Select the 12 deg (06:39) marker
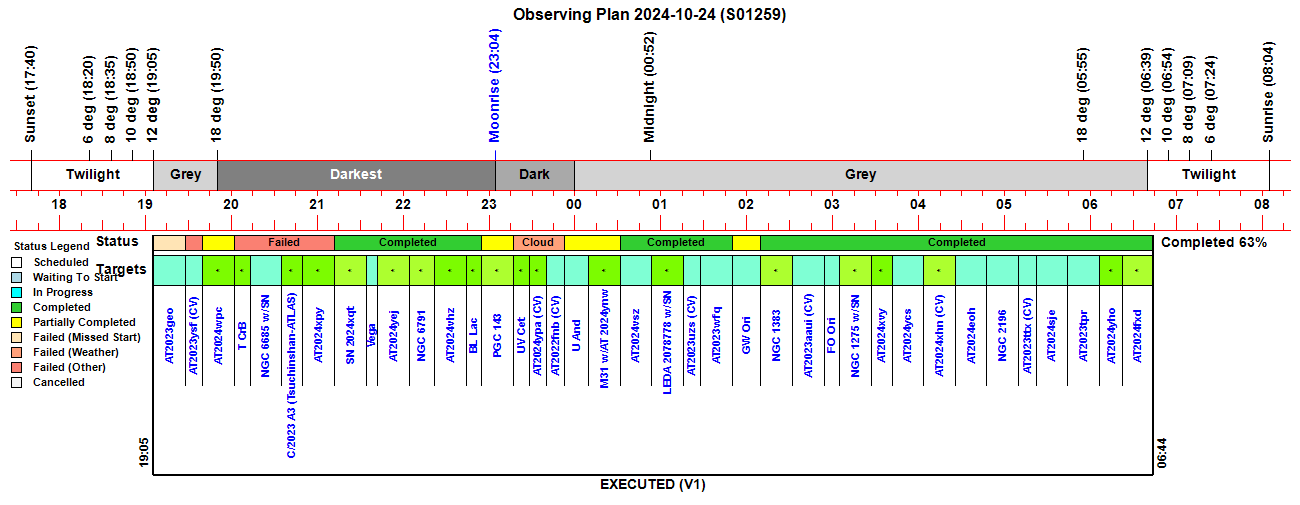This screenshot has width=1300, height=505. (1146, 95)
